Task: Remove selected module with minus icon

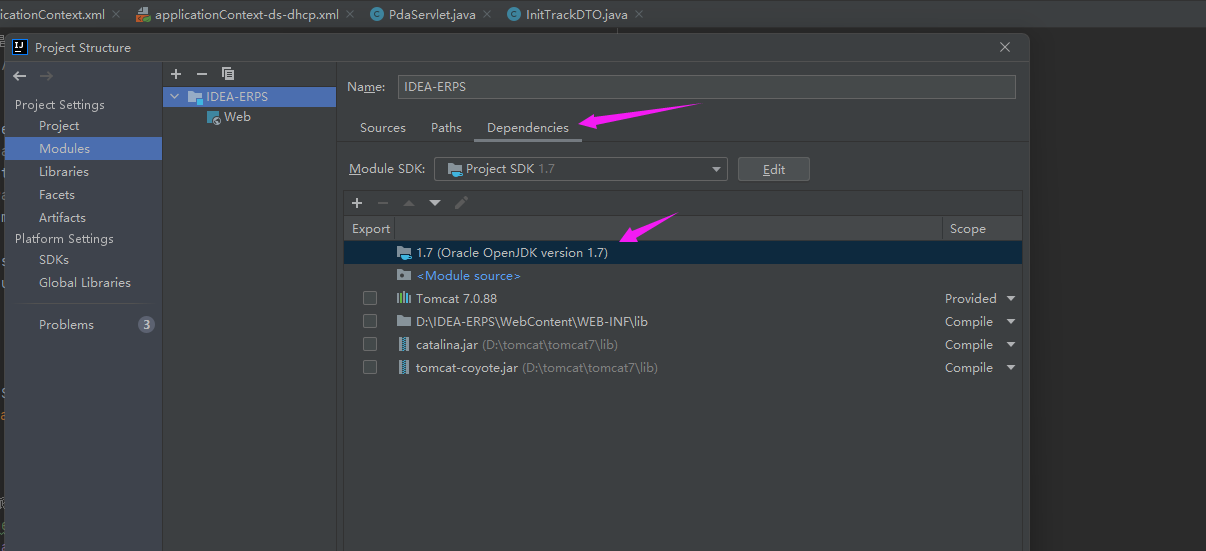Action: 201,74
